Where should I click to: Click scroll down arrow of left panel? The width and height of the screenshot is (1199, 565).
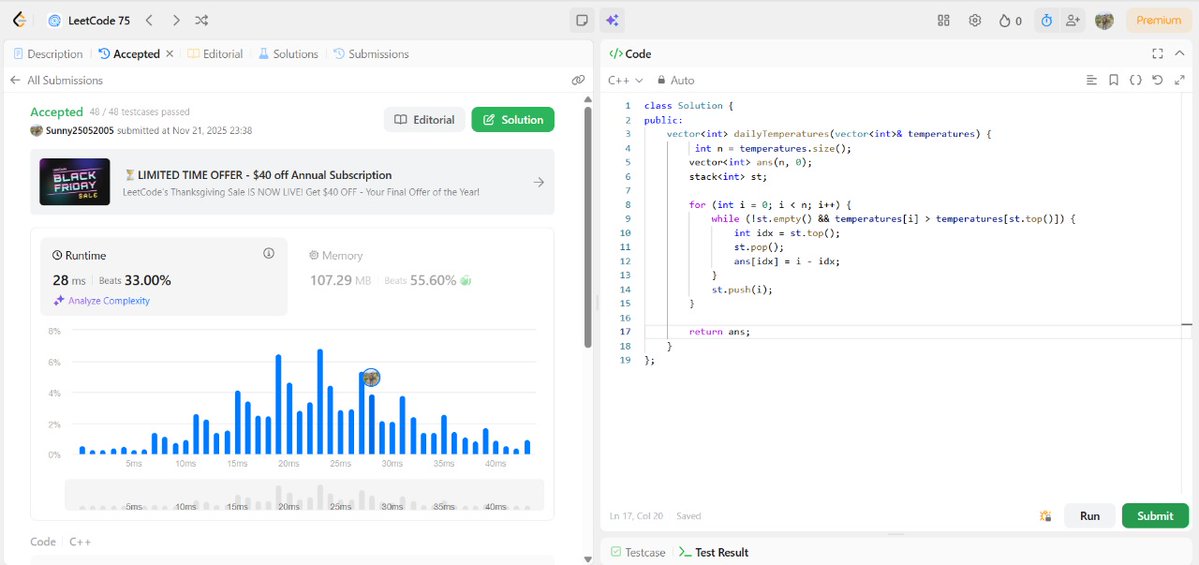click(x=587, y=559)
